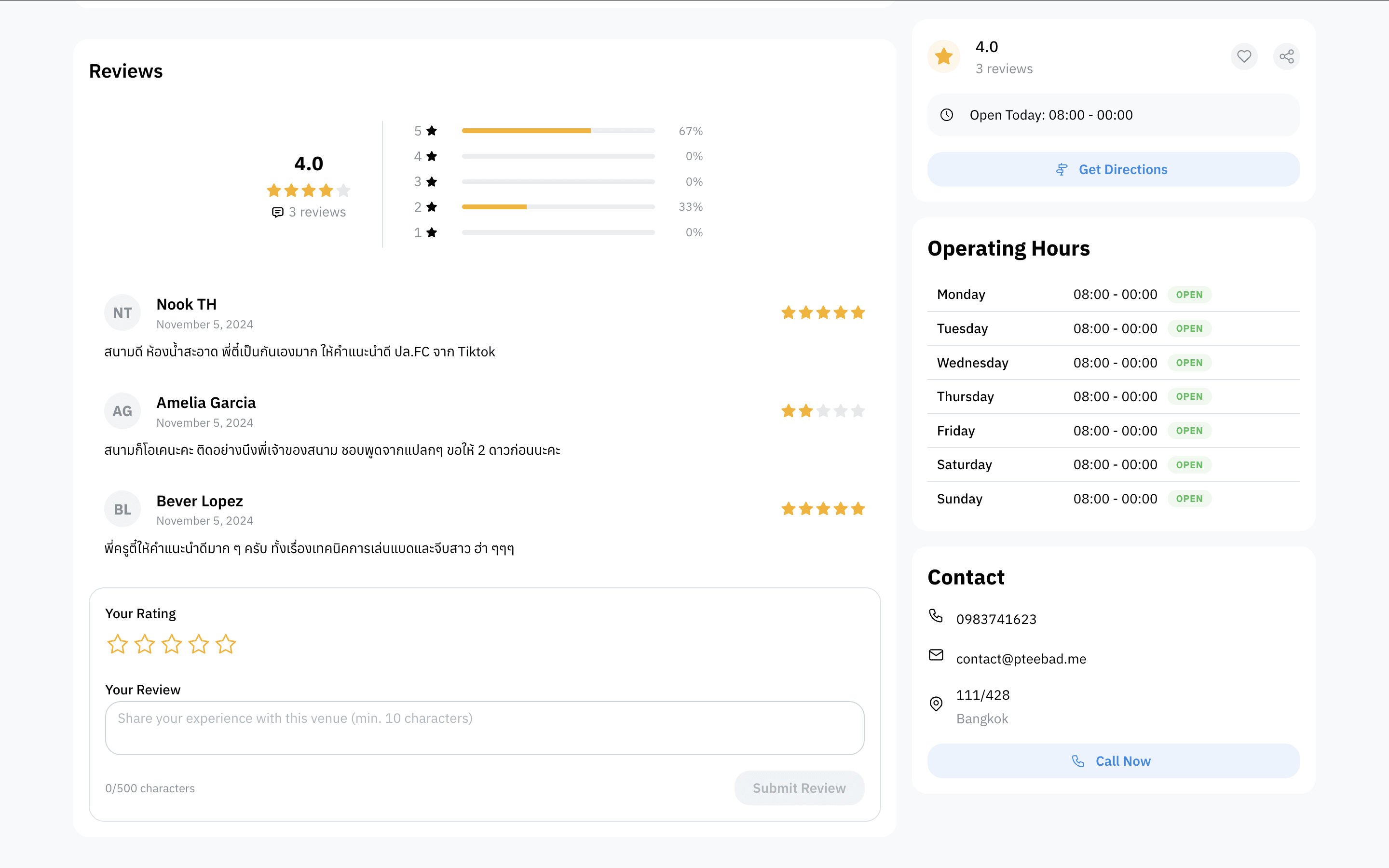Click the contact@pteebad.me email link
Screen dimensions: 1389x868
pyautogui.click(x=1021, y=659)
